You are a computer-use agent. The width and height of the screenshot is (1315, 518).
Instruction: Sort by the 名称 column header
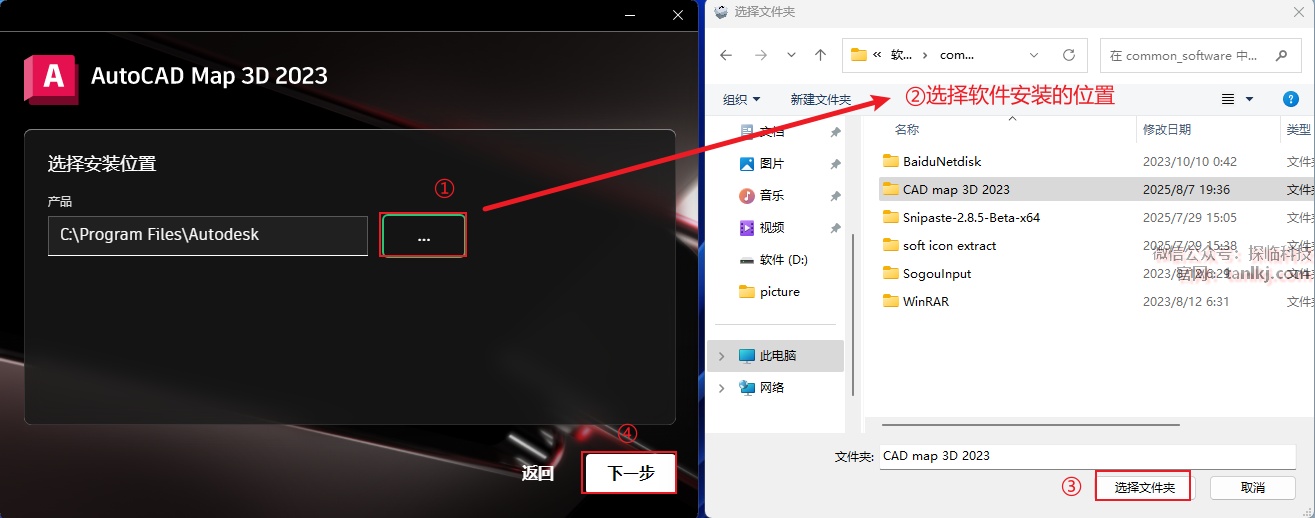pyautogui.click(x=906, y=130)
